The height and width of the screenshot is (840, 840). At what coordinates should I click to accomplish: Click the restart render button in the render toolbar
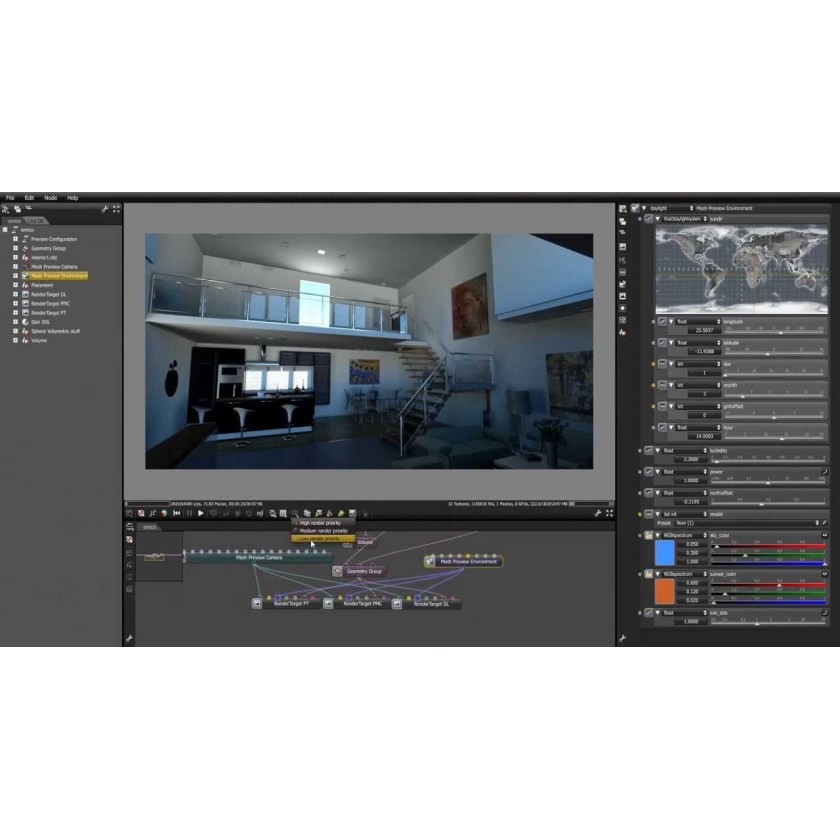177,513
